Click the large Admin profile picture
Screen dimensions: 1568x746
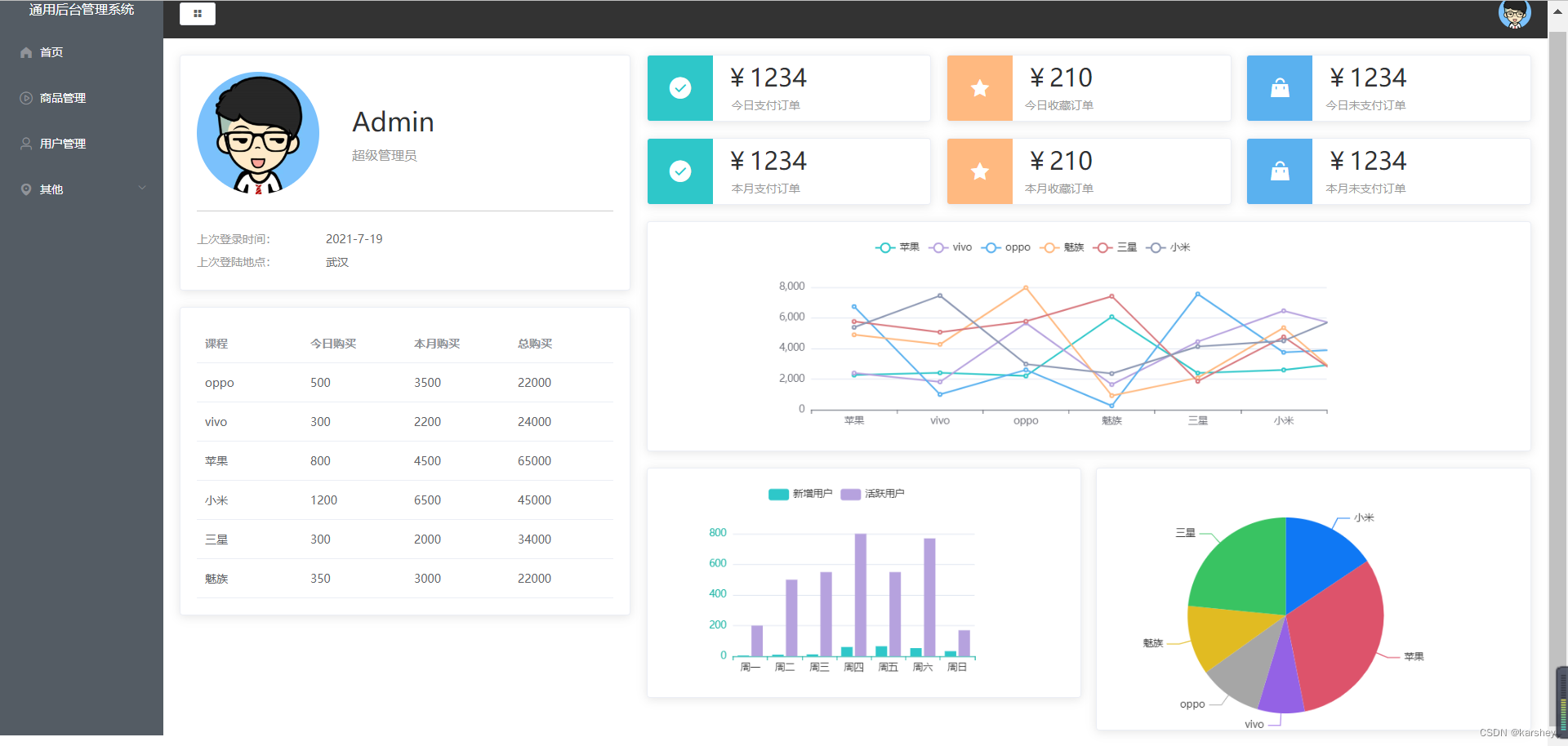258,133
